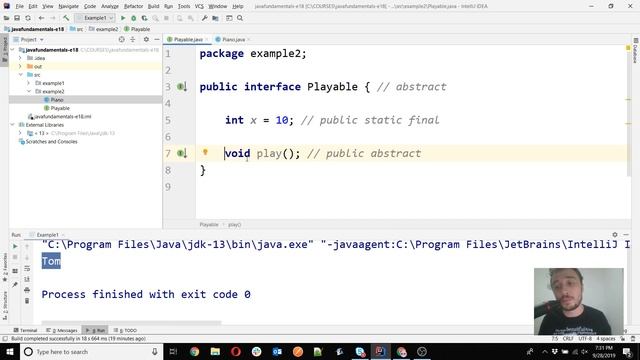Screen dimensions: 640x360
Task: Collapse External Libraries node
Action: pos(12,125)
